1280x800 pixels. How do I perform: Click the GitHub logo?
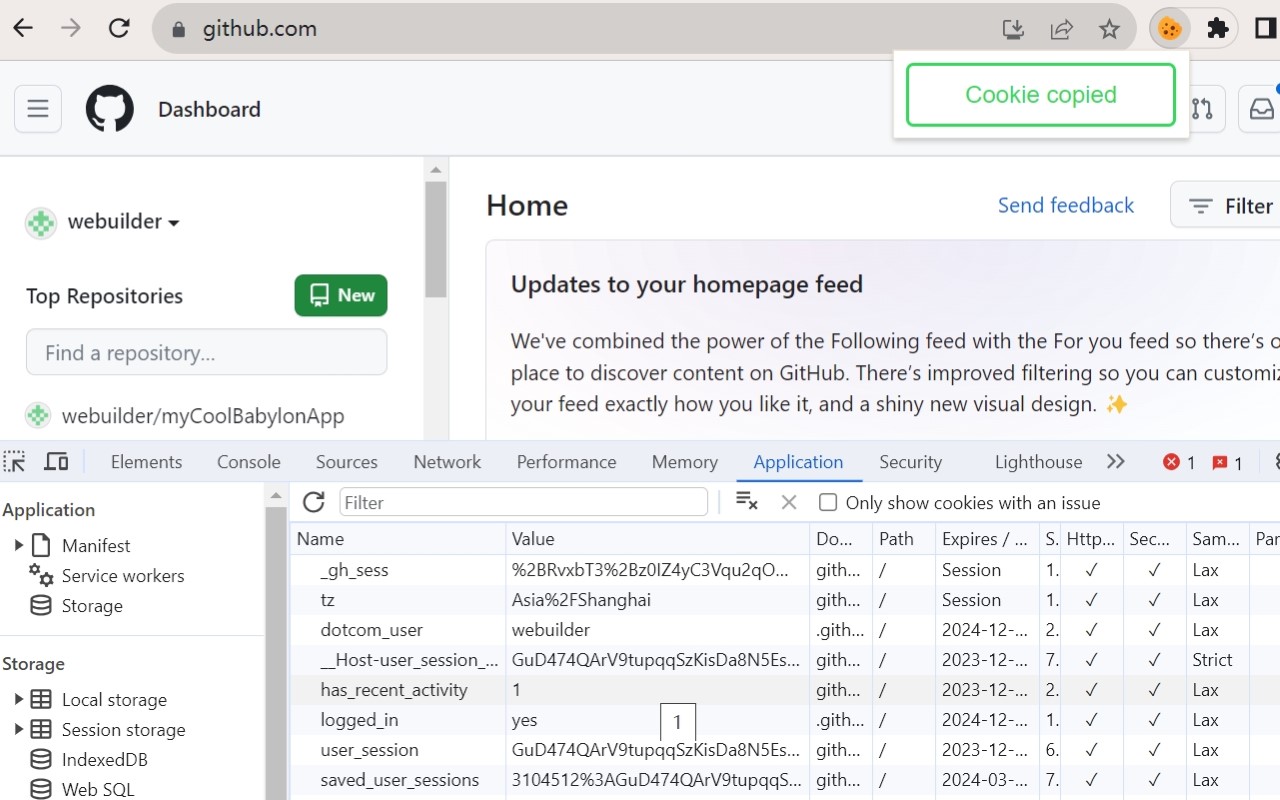tap(110, 108)
